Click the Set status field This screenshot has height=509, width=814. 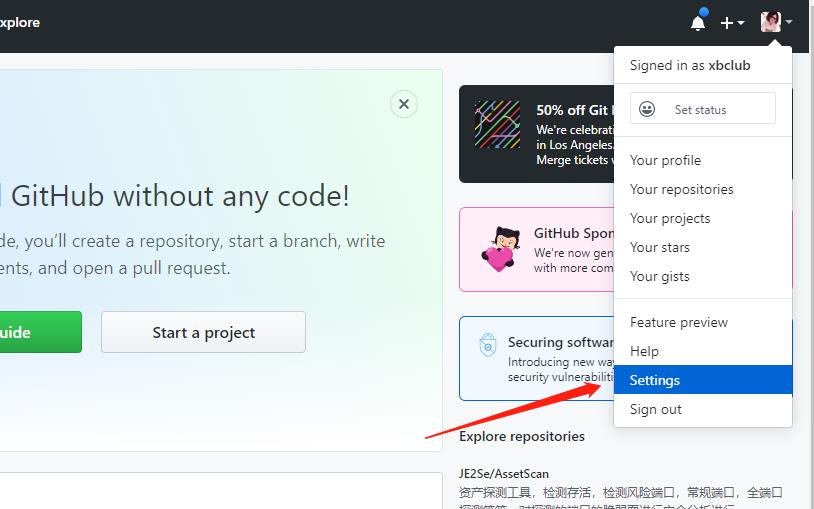pyautogui.click(x=703, y=109)
